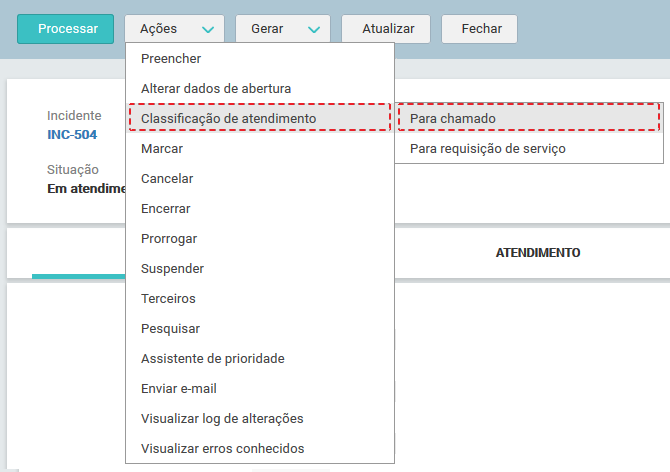Image resolution: width=670 pixels, height=472 pixels.
Task: Open Assistente de prioridade
Action: [260, 358]
